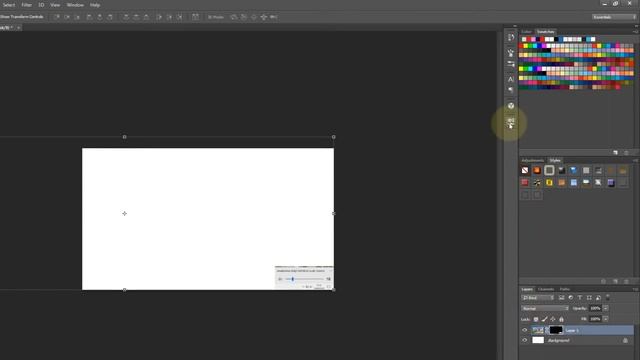The image size is (640, 360).
Task: Align left edges in options bar
Action: 89,17
